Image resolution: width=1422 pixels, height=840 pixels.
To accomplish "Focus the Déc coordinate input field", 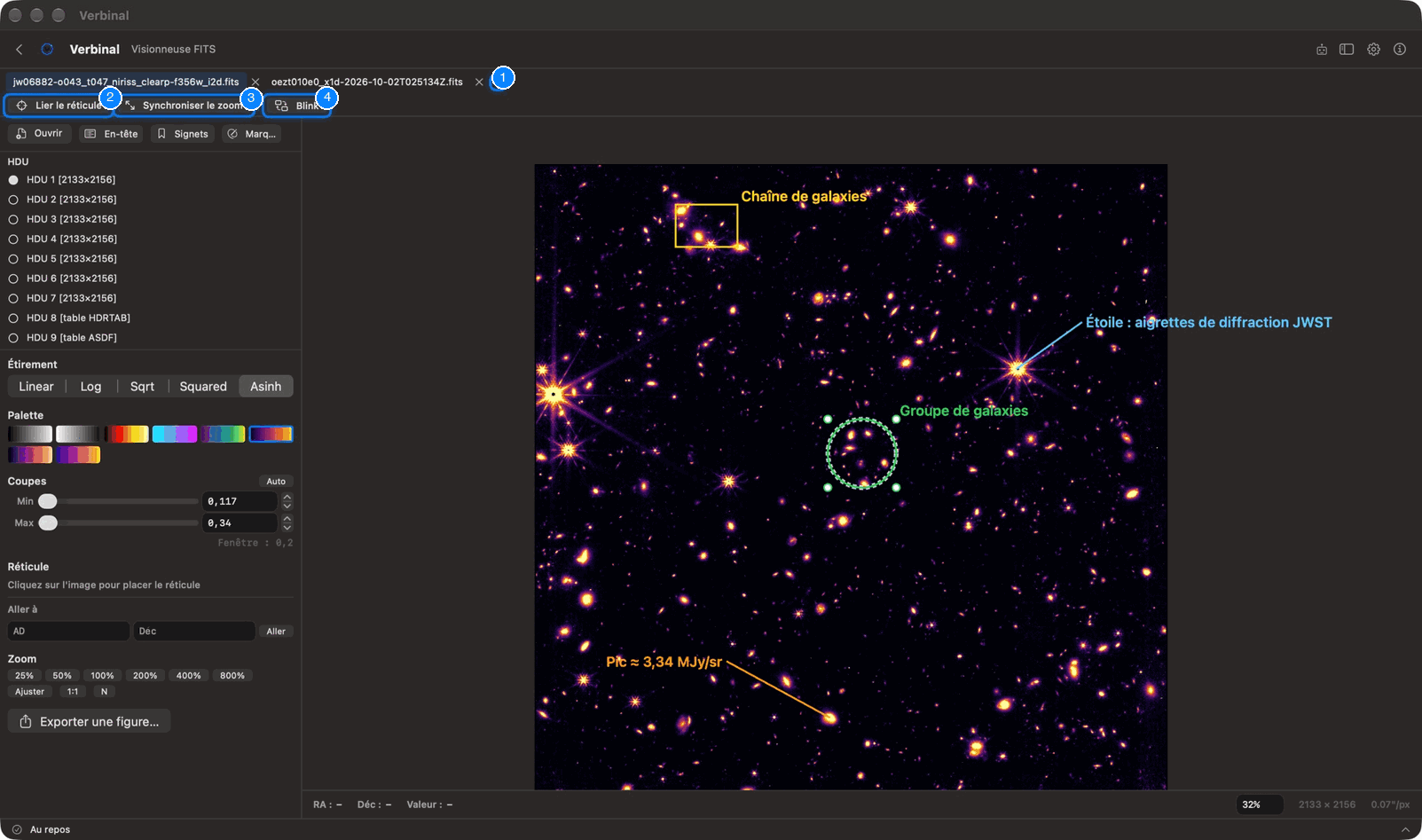I will (194, 632).
